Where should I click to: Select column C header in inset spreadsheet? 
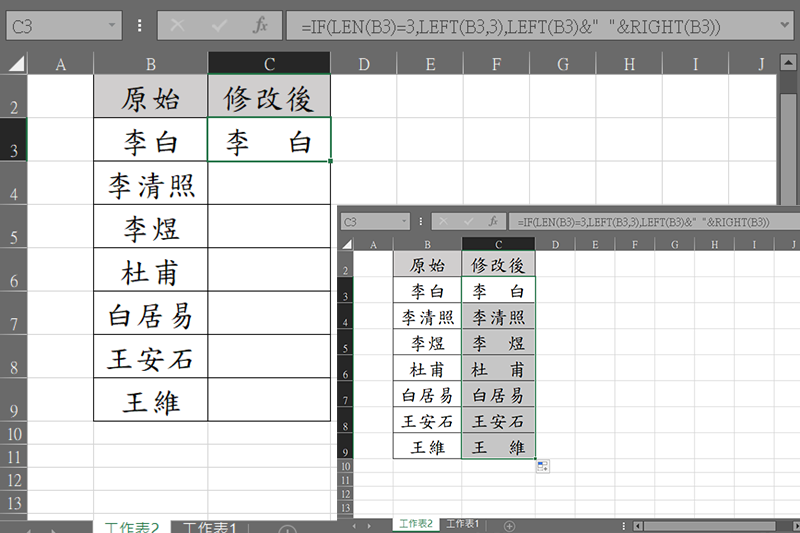point(498,244)
